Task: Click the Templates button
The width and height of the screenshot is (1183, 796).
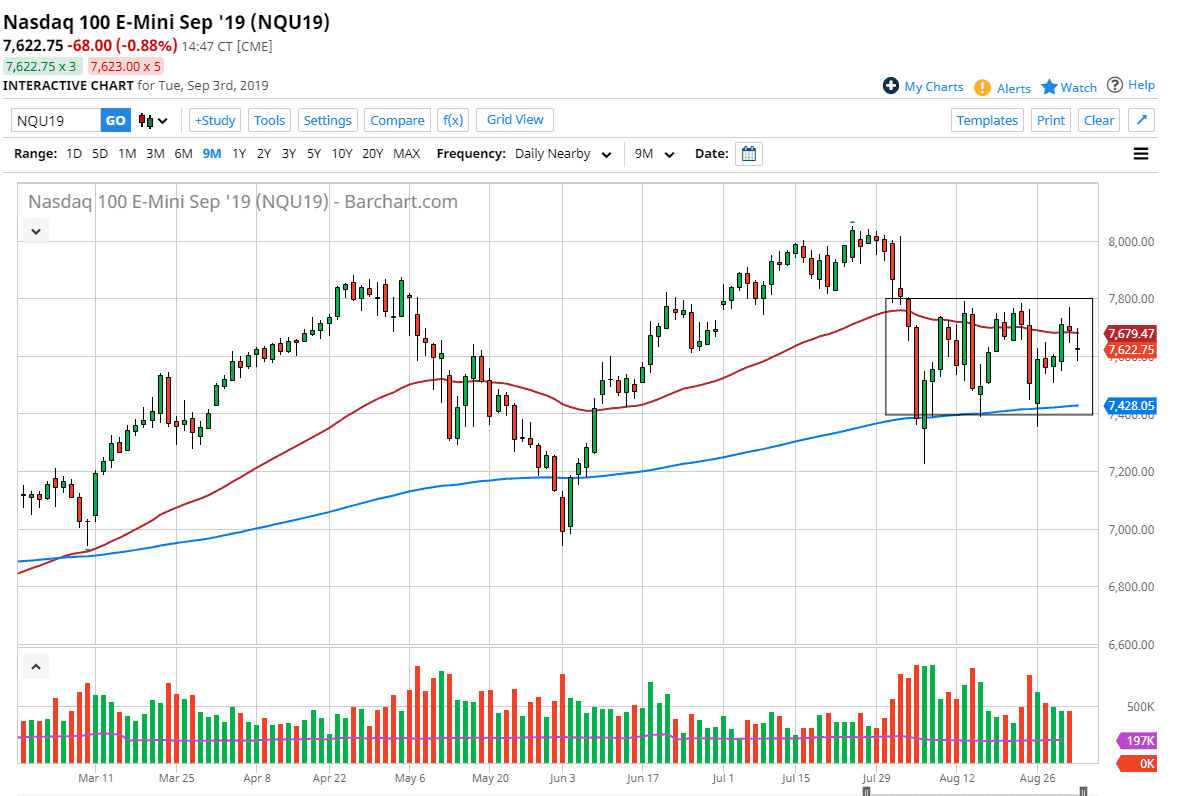Action: point(986,120)
